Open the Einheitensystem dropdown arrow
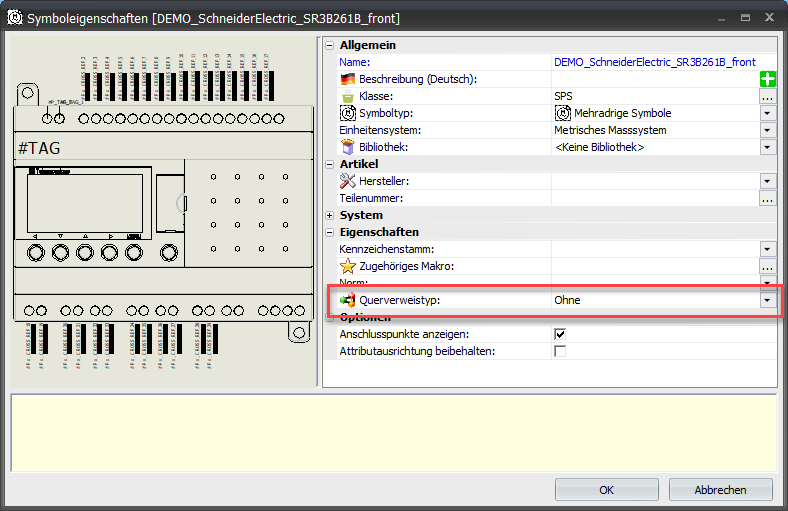Screen dimensions: 788x511 pyautogui.click(x=767, y=130)
